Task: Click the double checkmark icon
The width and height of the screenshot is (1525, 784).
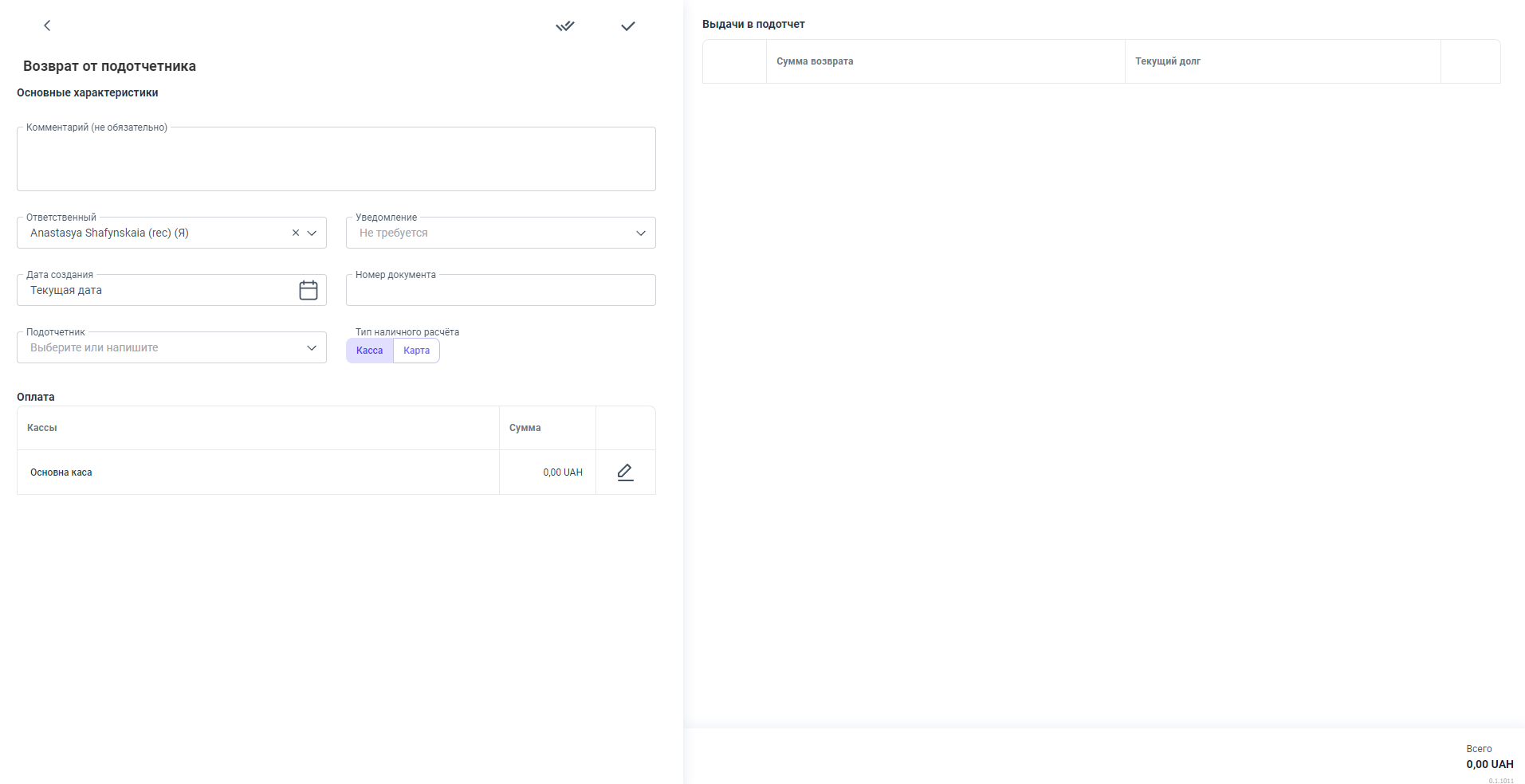Action: pos(564,26)
